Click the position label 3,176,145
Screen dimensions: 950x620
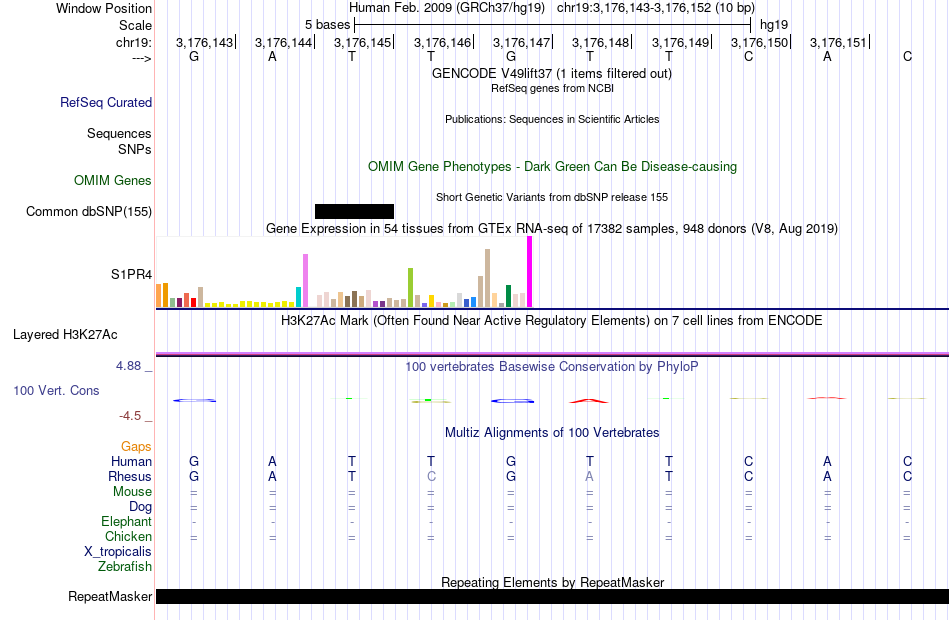(x=362, y=42)
